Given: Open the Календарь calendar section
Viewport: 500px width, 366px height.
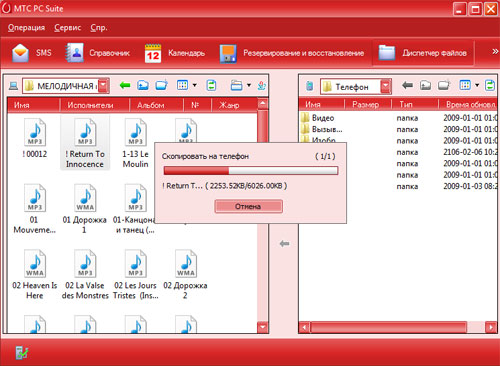Looking at the screenshot, I should click(x=175, y=53).
